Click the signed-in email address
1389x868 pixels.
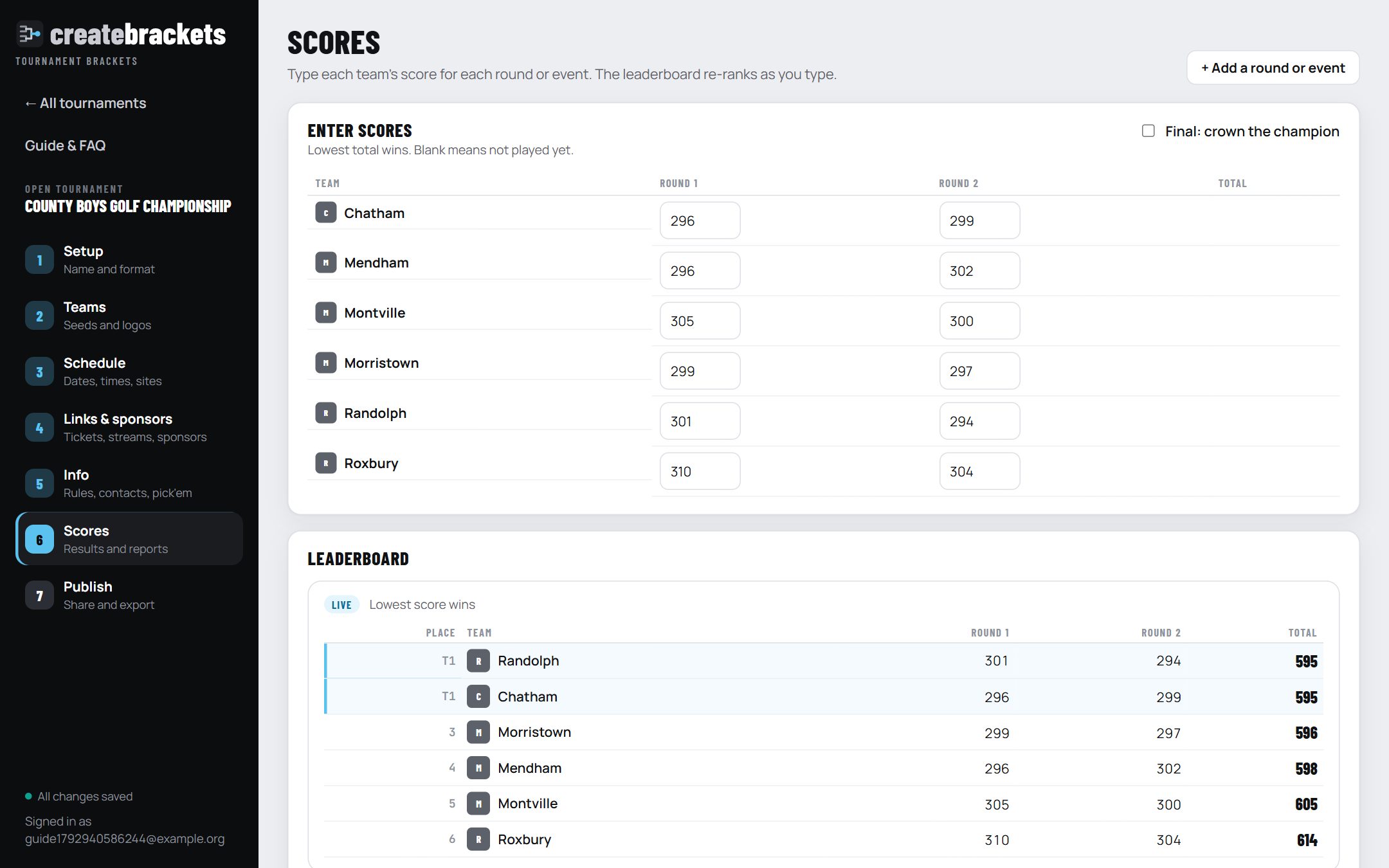(125, 838)
